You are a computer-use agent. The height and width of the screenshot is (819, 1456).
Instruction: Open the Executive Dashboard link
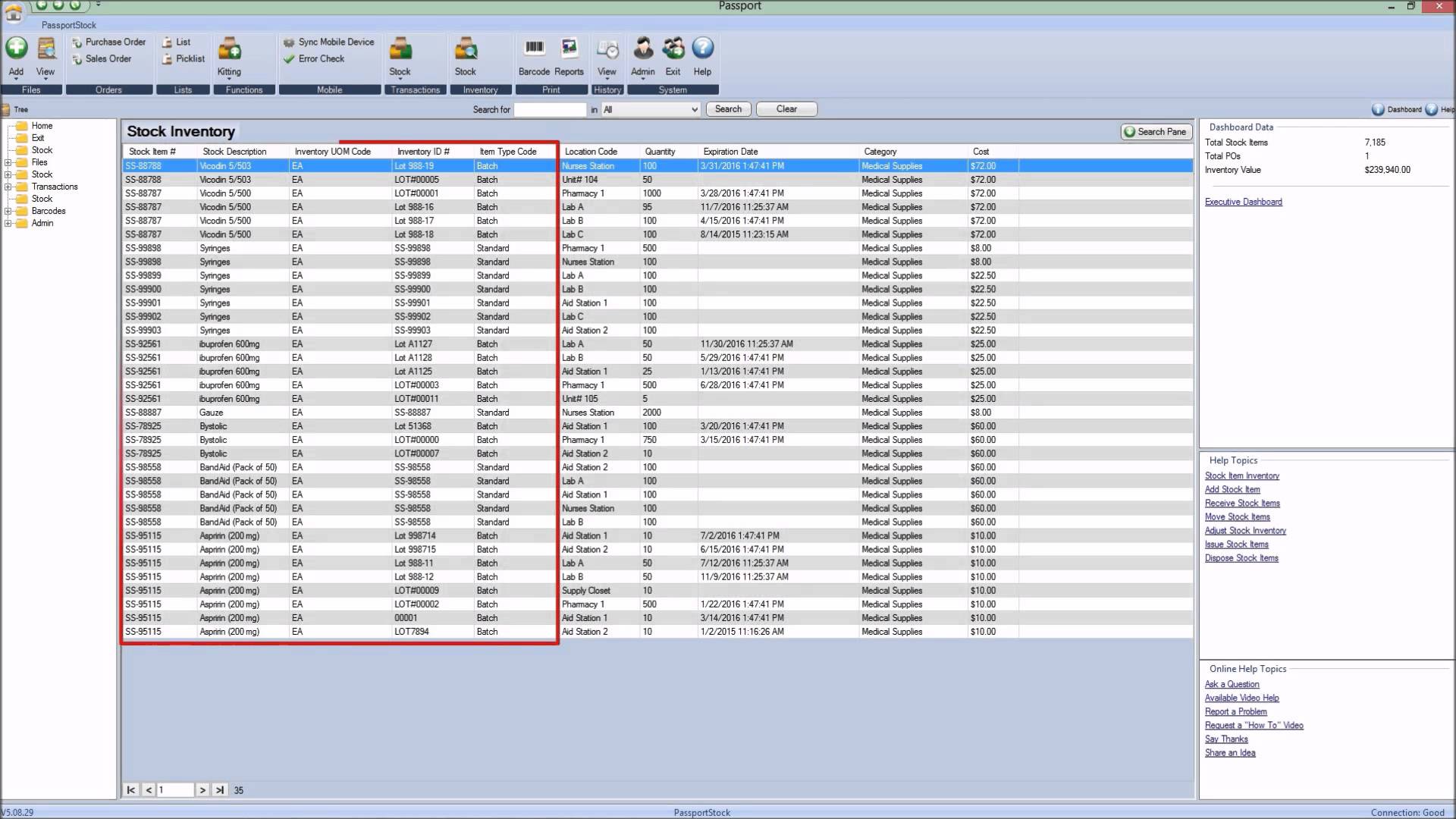pos(1243,202)
